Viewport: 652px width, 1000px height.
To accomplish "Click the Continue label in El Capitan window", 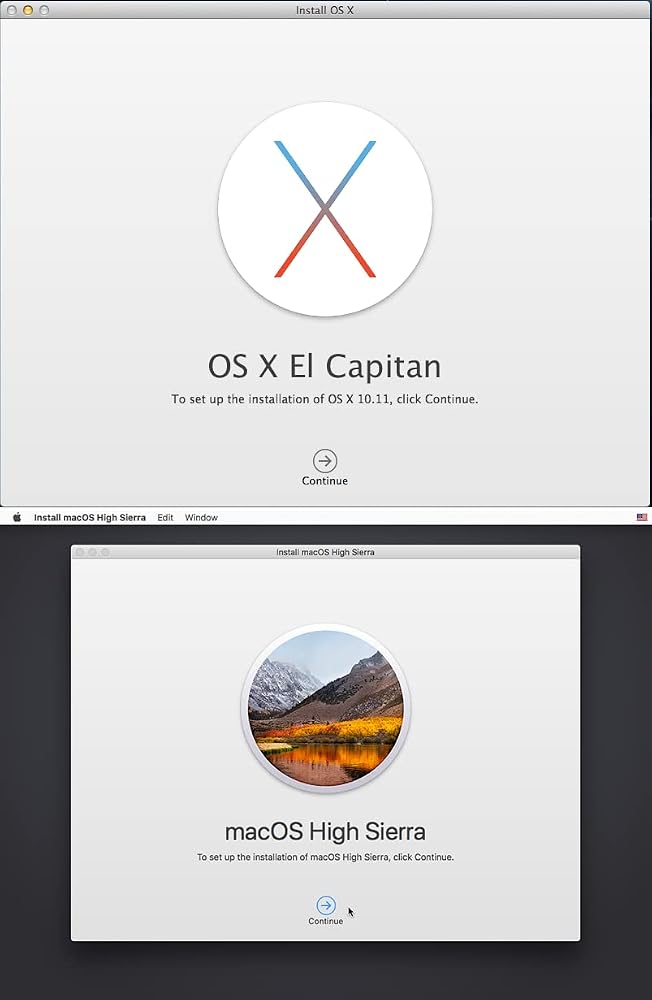I will click(325, 481).
